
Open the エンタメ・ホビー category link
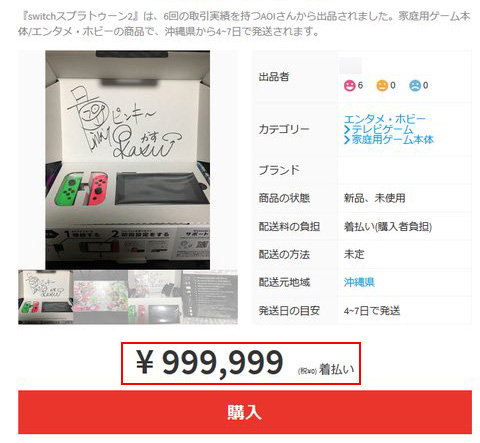point(385,119)
